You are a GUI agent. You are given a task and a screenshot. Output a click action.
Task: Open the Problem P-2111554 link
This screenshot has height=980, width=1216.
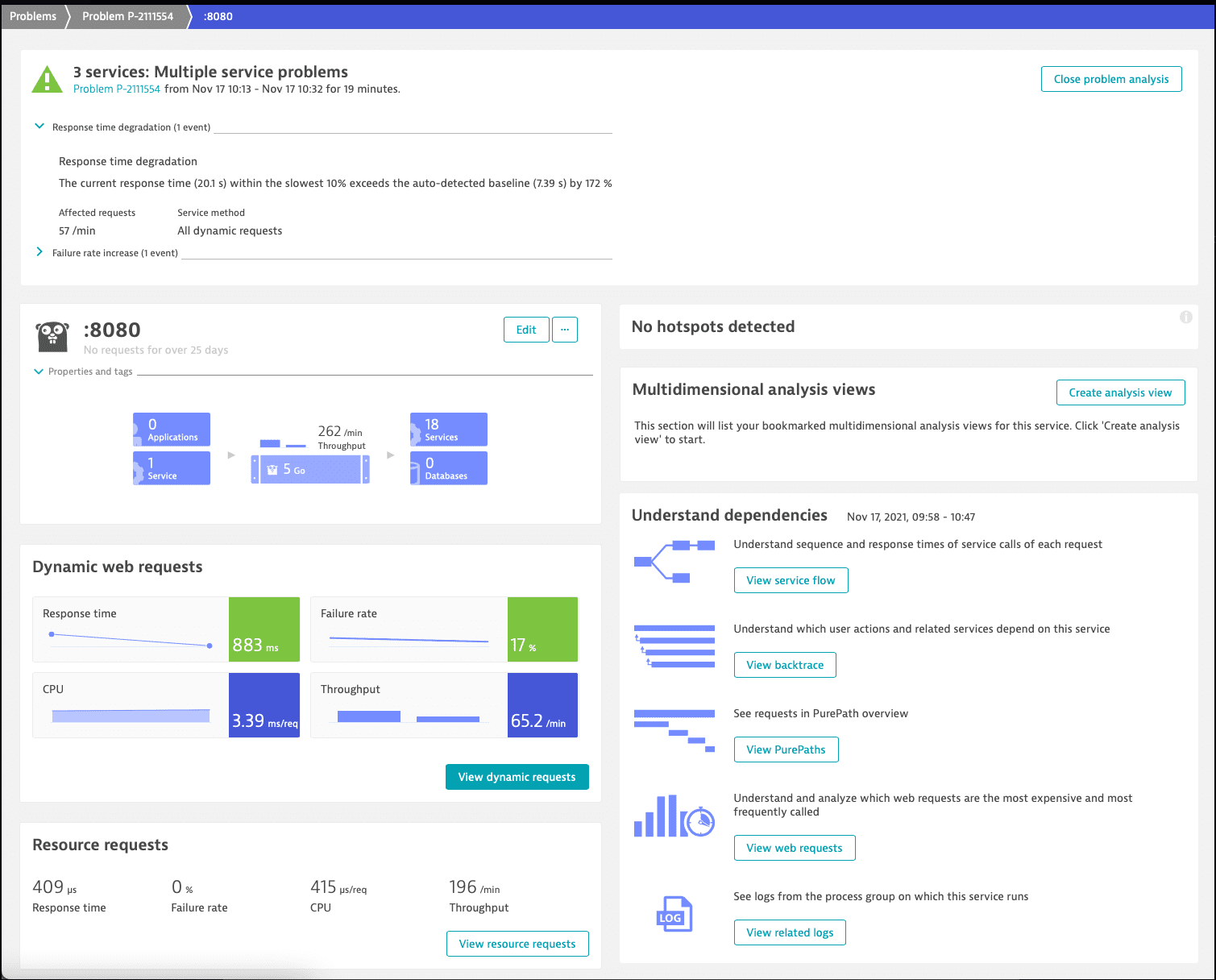[x=117, y=89]
